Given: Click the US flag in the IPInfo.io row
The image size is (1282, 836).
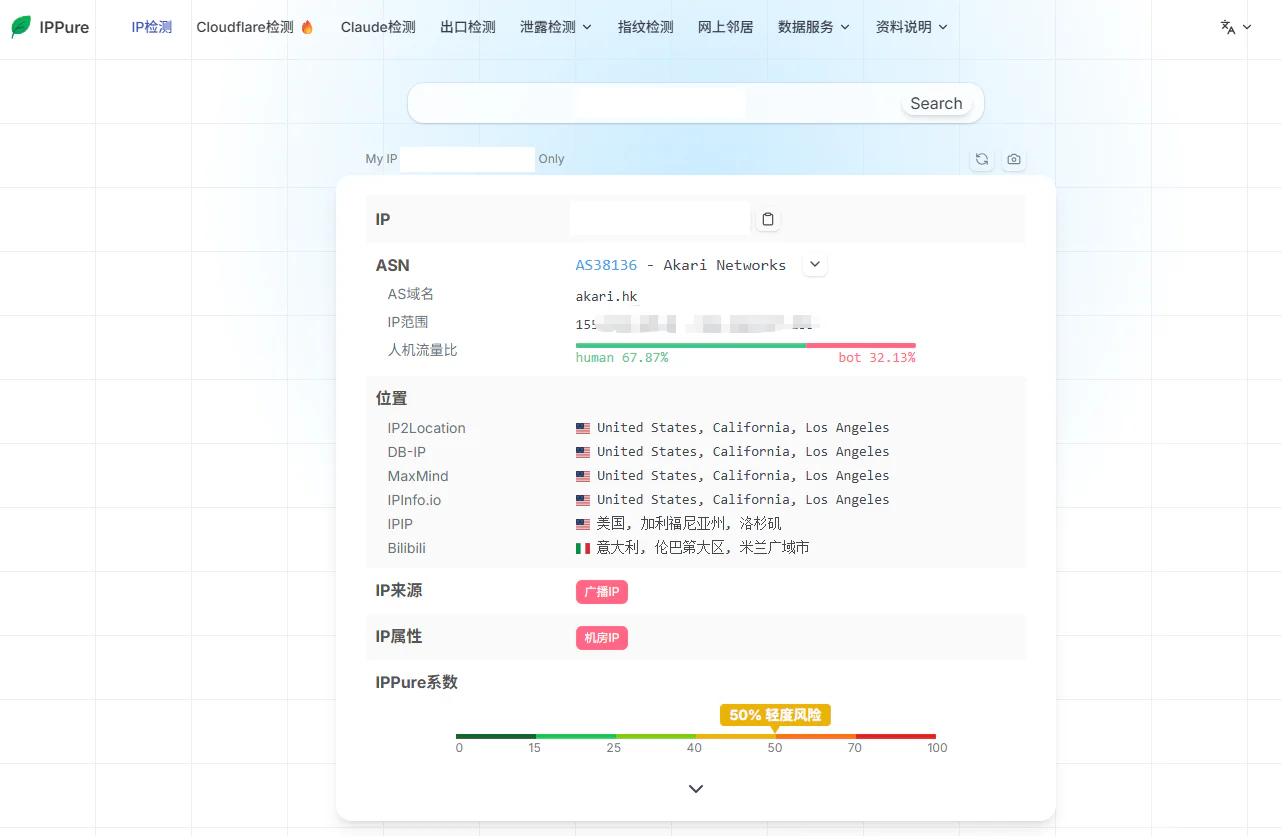Looking at the screenshot, I should coord(583,500).
